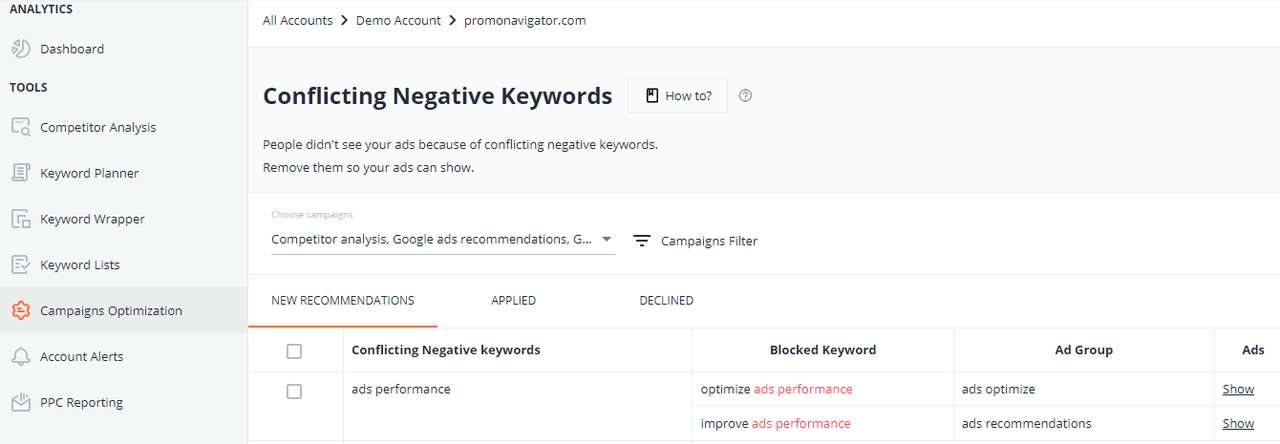Viewport: 1280px width, 444px height.
Task: Open the campaigns selection combo box
Action: [x=443, y=240]
